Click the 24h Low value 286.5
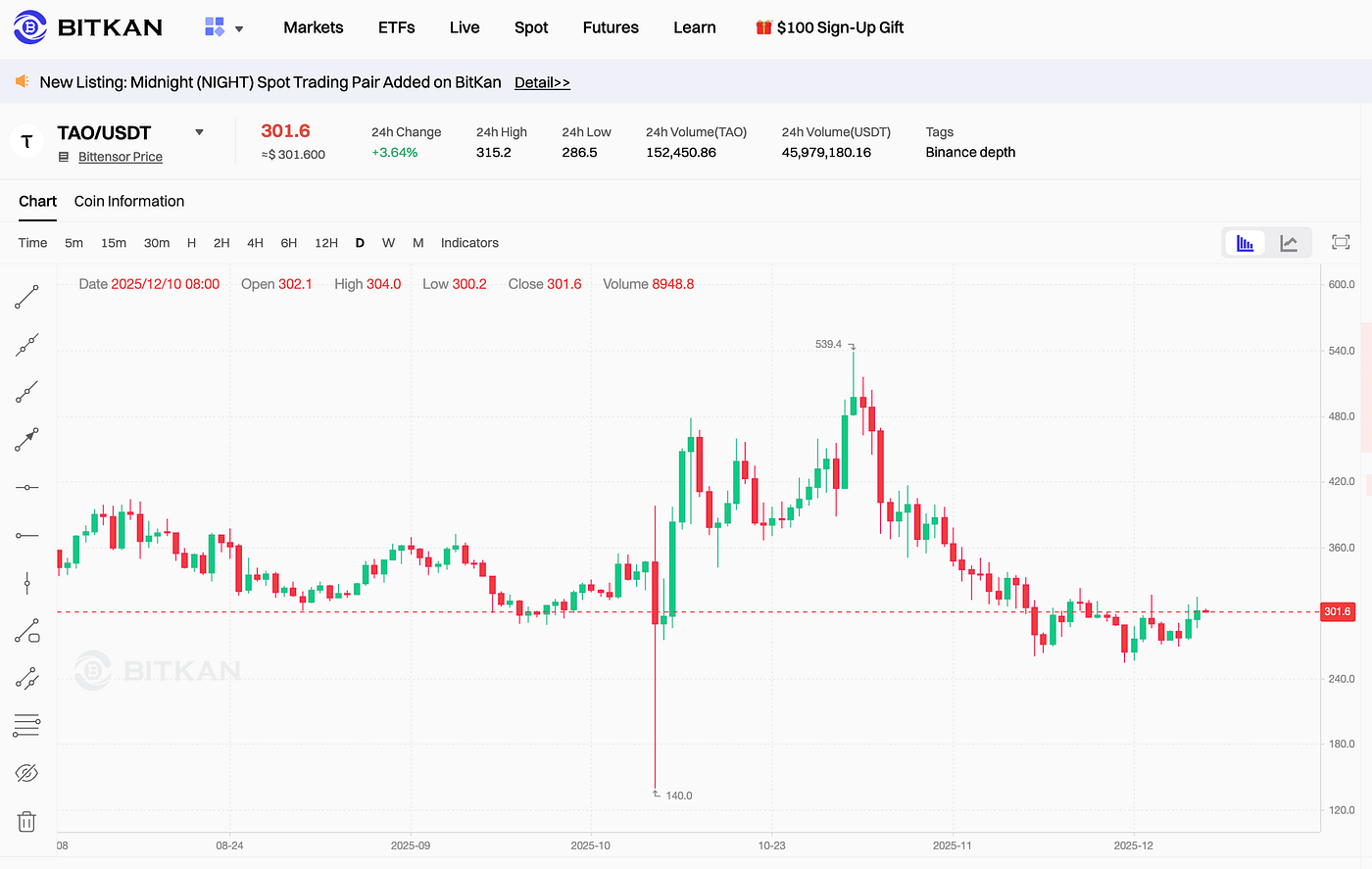Viewport: 1372px width, 869px height. pyautogui.click(x=579, y=153)
